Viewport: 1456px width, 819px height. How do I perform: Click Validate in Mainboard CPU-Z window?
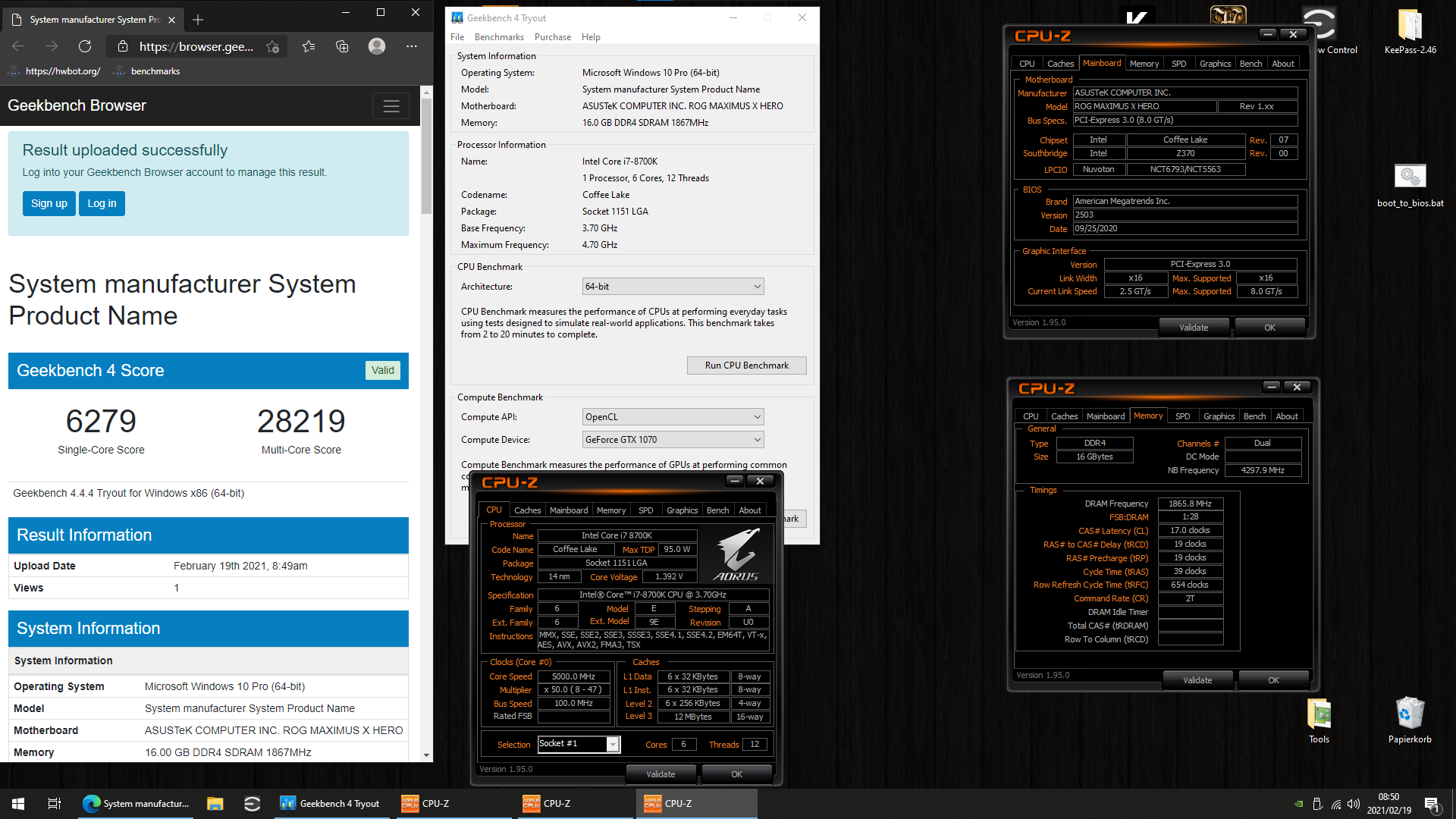[x=1194, y=328]
